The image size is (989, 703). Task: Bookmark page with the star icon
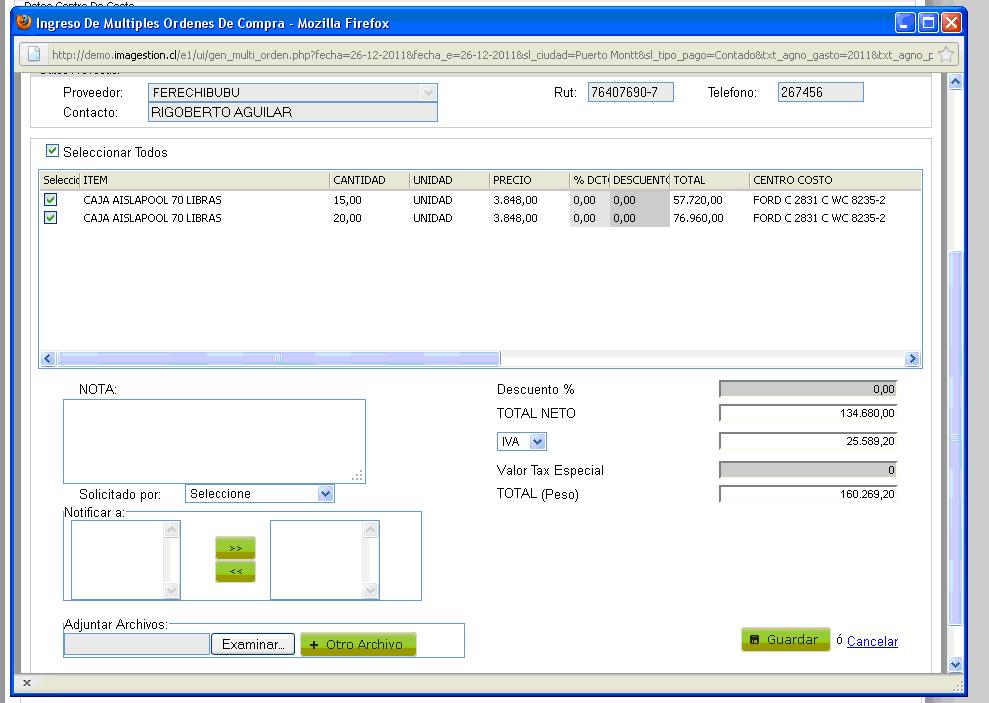(945, 54)
